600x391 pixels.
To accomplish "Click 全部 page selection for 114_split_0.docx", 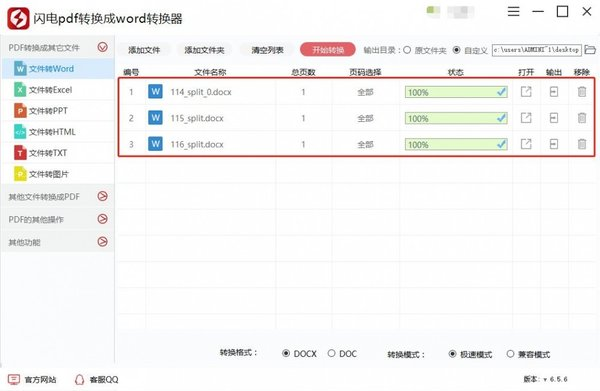I will [x=365, y=92].
